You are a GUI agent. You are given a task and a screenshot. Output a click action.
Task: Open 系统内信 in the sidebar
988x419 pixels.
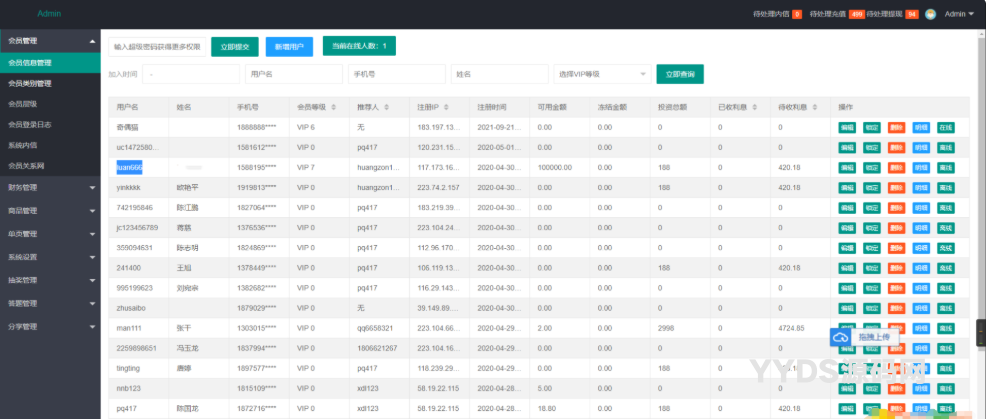click(x=50, y=145)
